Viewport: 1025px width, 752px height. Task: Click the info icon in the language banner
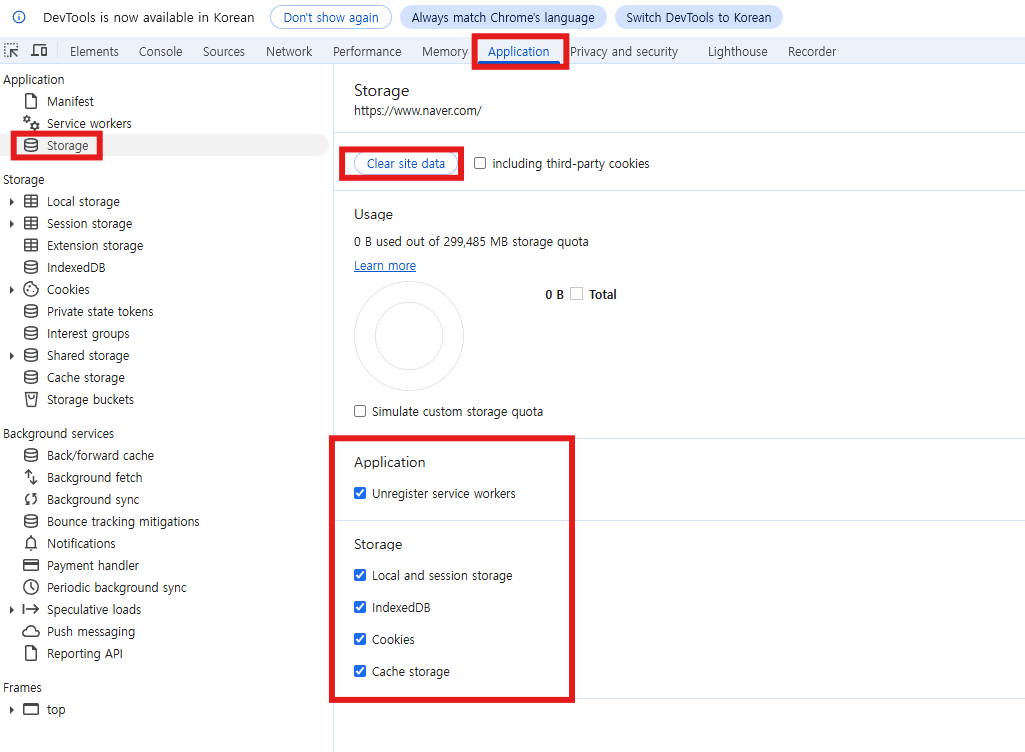point(19,17)
